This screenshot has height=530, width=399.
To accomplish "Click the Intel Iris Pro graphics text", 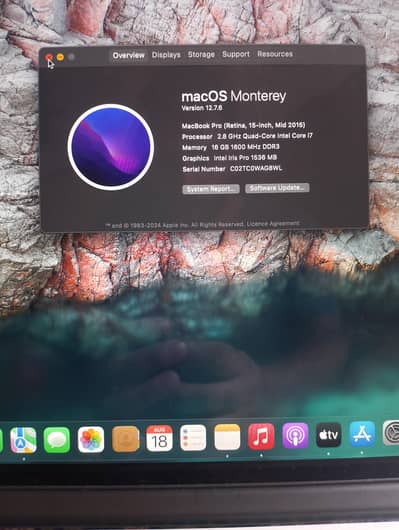I will click(245, 158).
